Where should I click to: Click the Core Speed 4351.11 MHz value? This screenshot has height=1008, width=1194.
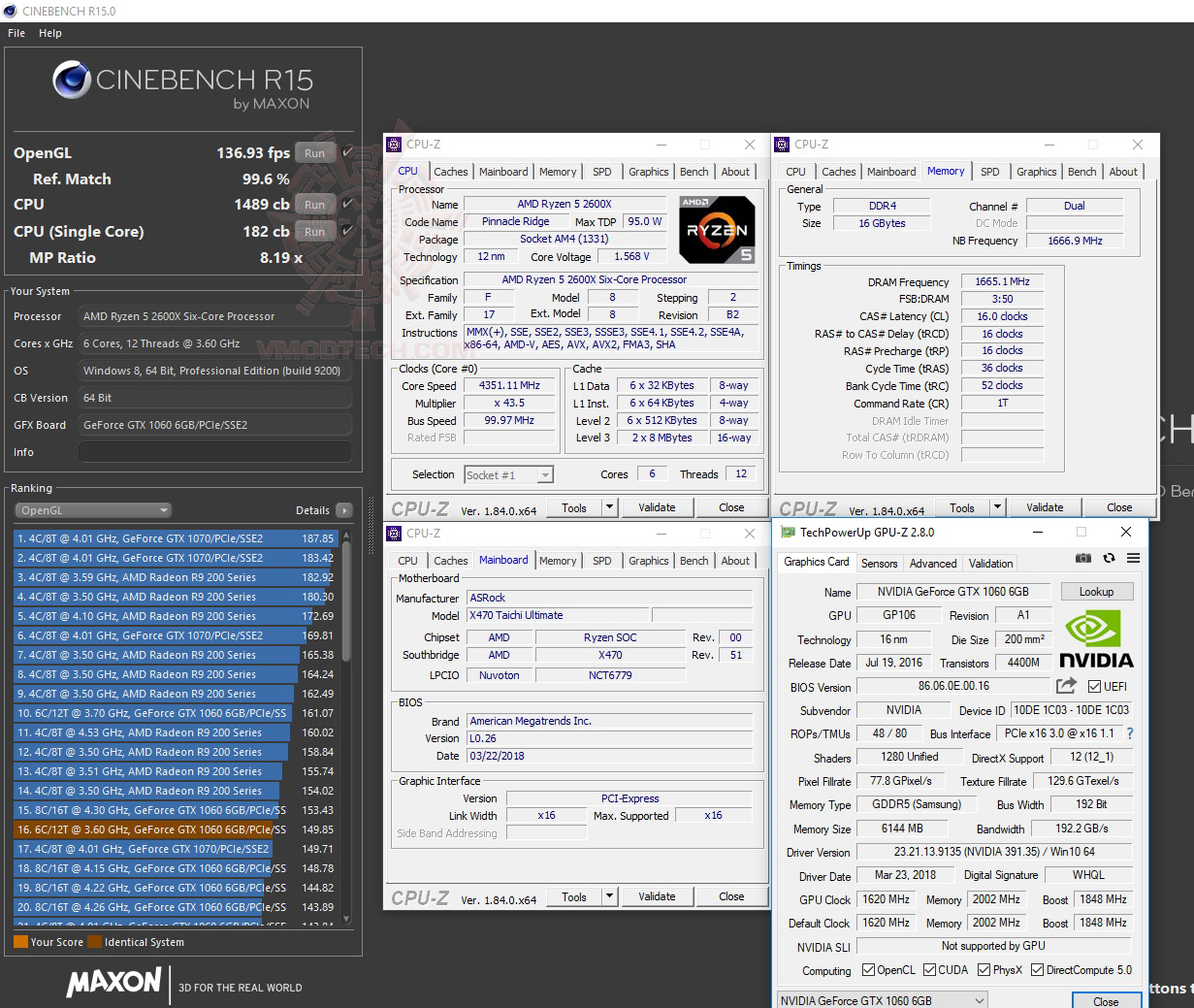pos(509,386)
